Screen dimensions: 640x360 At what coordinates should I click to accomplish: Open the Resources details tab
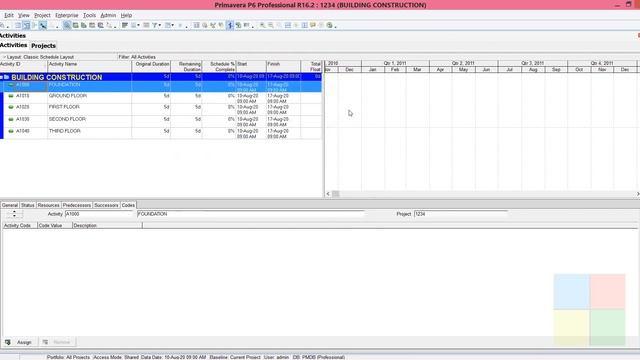[x=49, y=205]
